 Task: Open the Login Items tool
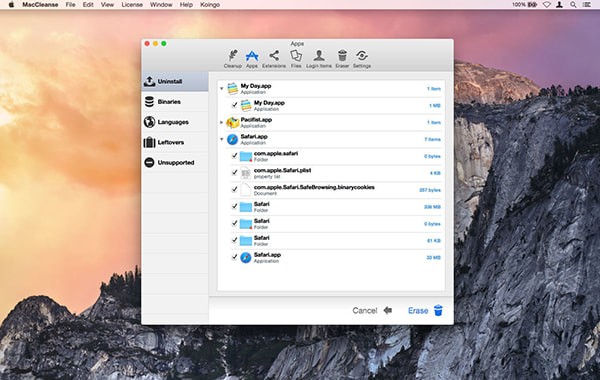point(318,59)
